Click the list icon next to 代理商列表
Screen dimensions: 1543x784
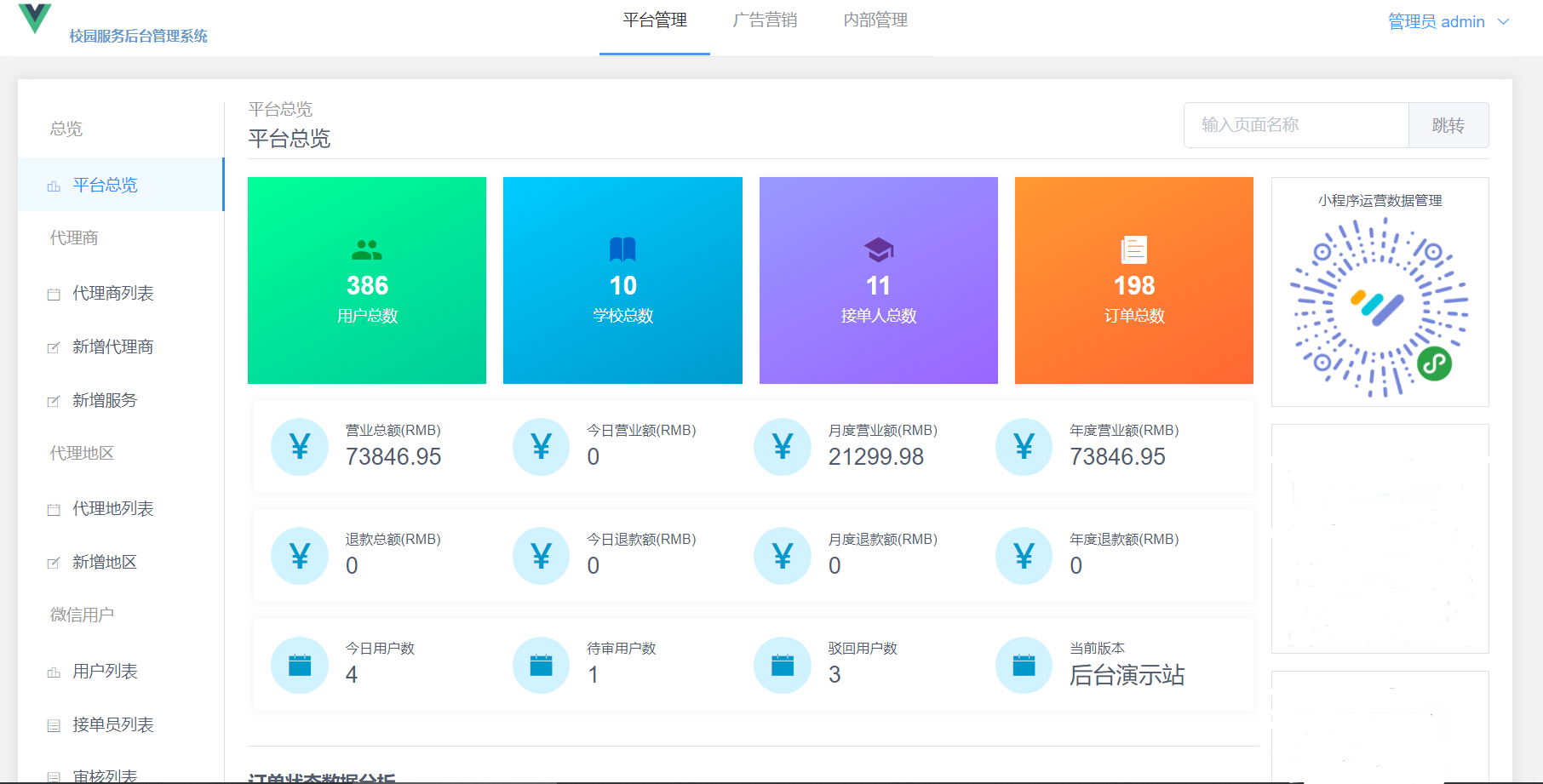pyautogui.click(x=54, y=295)
